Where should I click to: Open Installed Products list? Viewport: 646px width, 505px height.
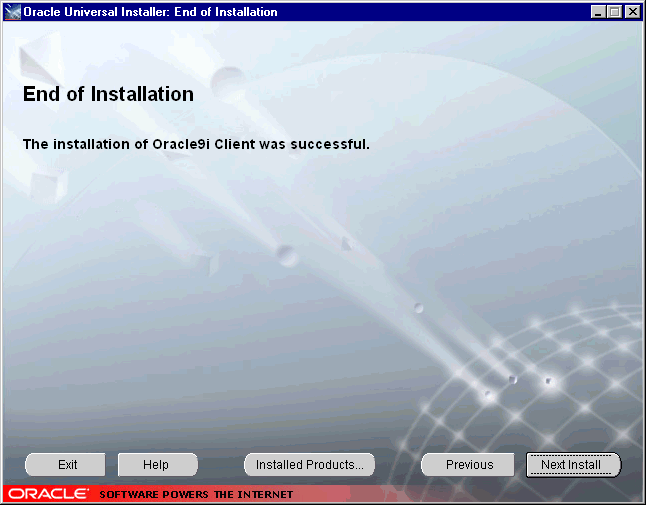click(309, 465)
